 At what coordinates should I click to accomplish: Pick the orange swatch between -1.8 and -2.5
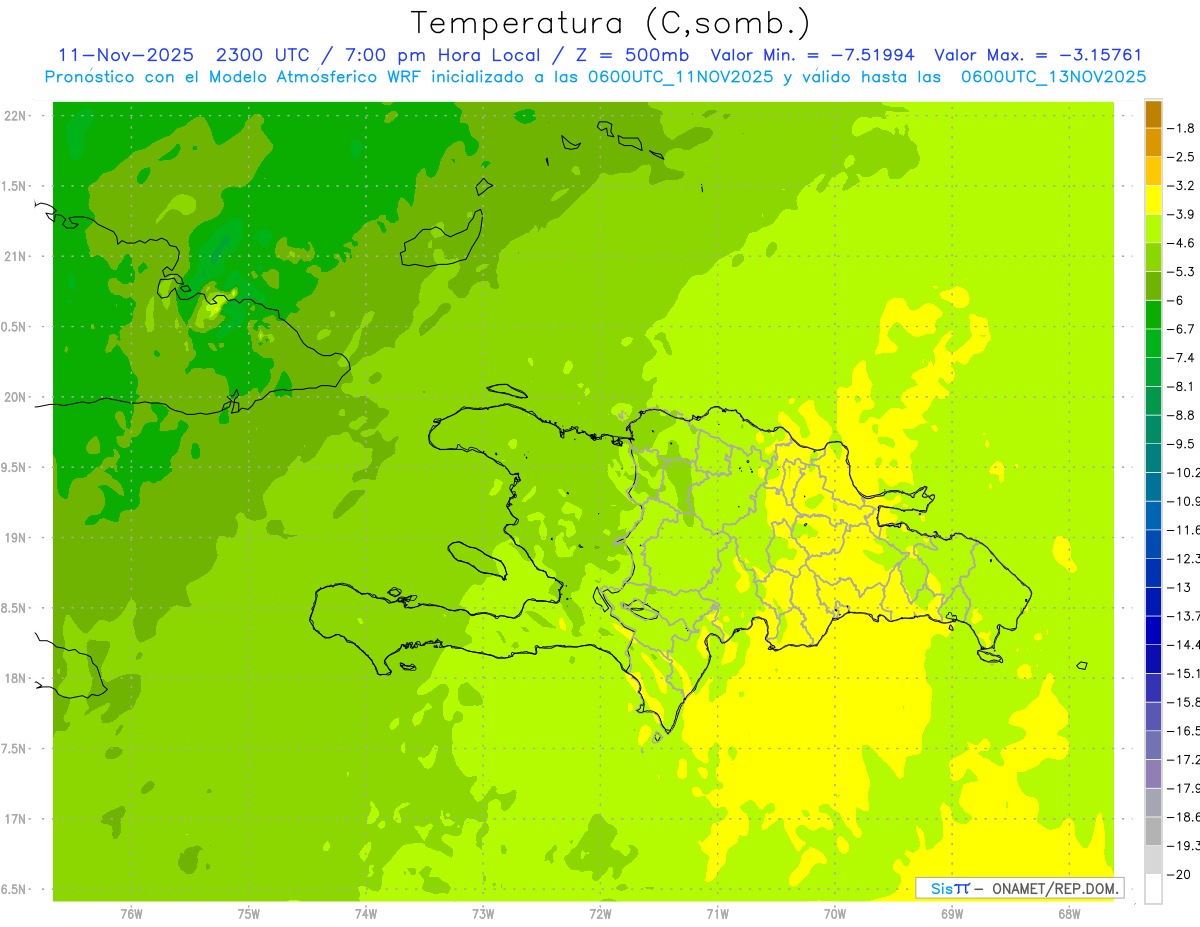coord(1153,143)
